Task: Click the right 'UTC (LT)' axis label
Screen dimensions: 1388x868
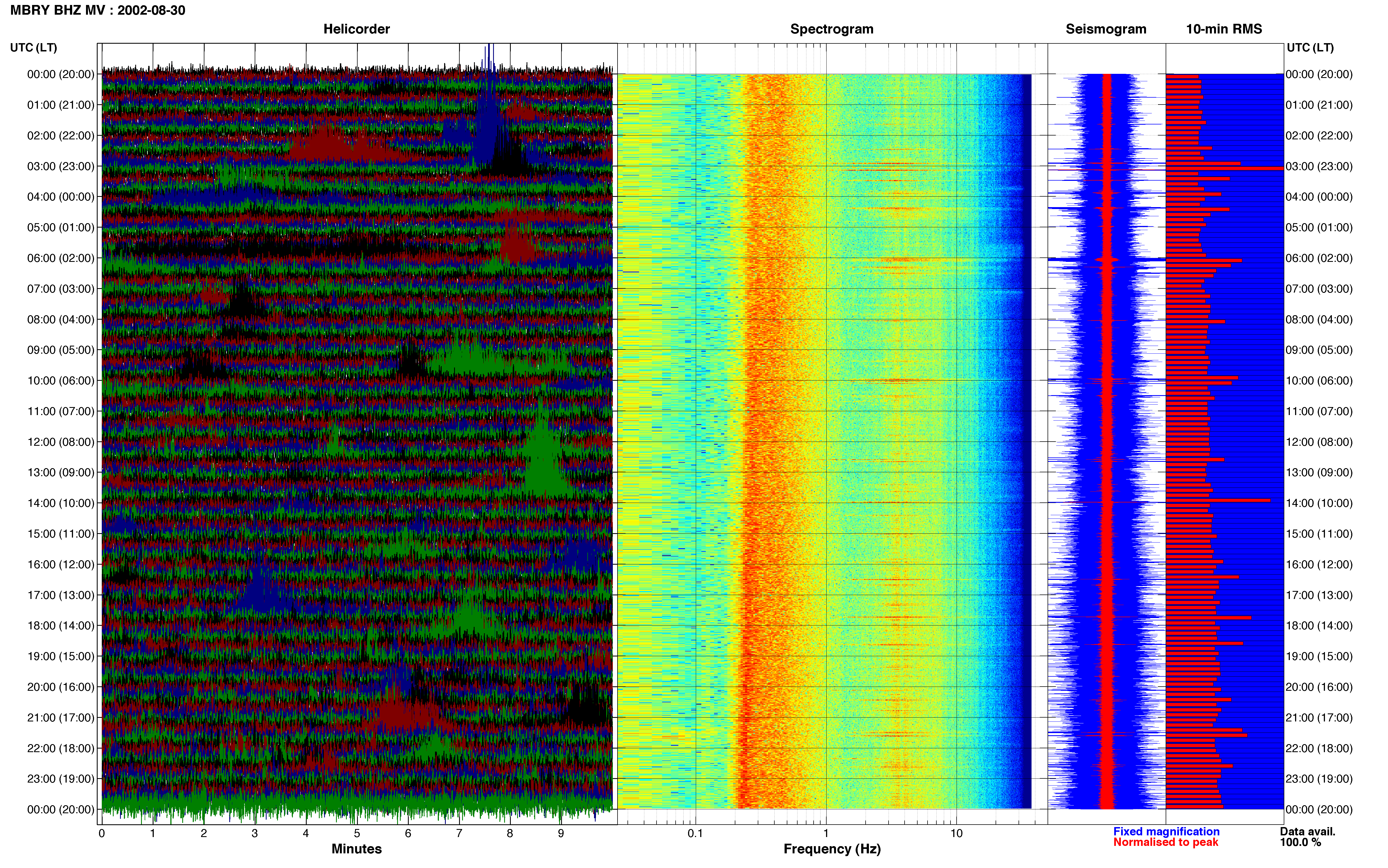Action: 1310,48
